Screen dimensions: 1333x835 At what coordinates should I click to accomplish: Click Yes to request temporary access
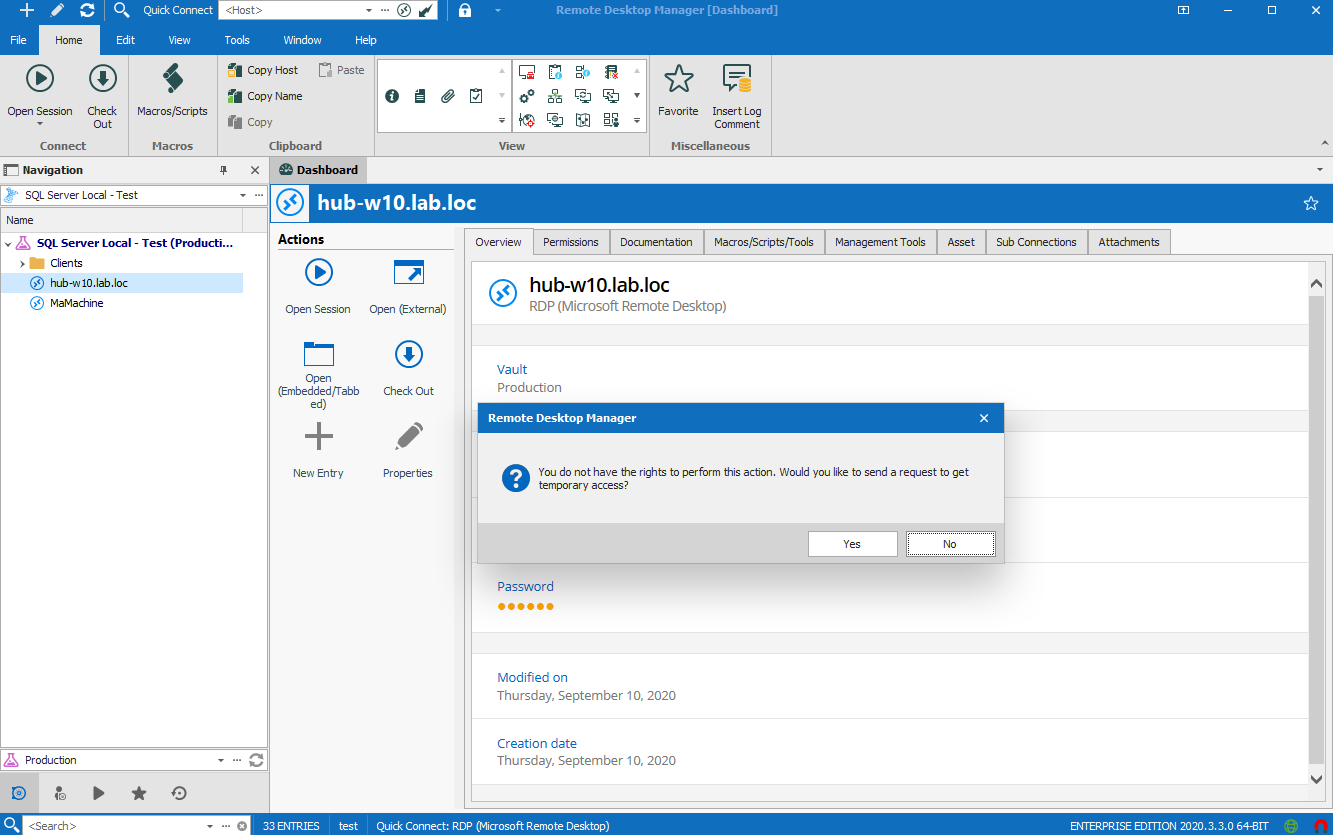click(x=852, y=544)
